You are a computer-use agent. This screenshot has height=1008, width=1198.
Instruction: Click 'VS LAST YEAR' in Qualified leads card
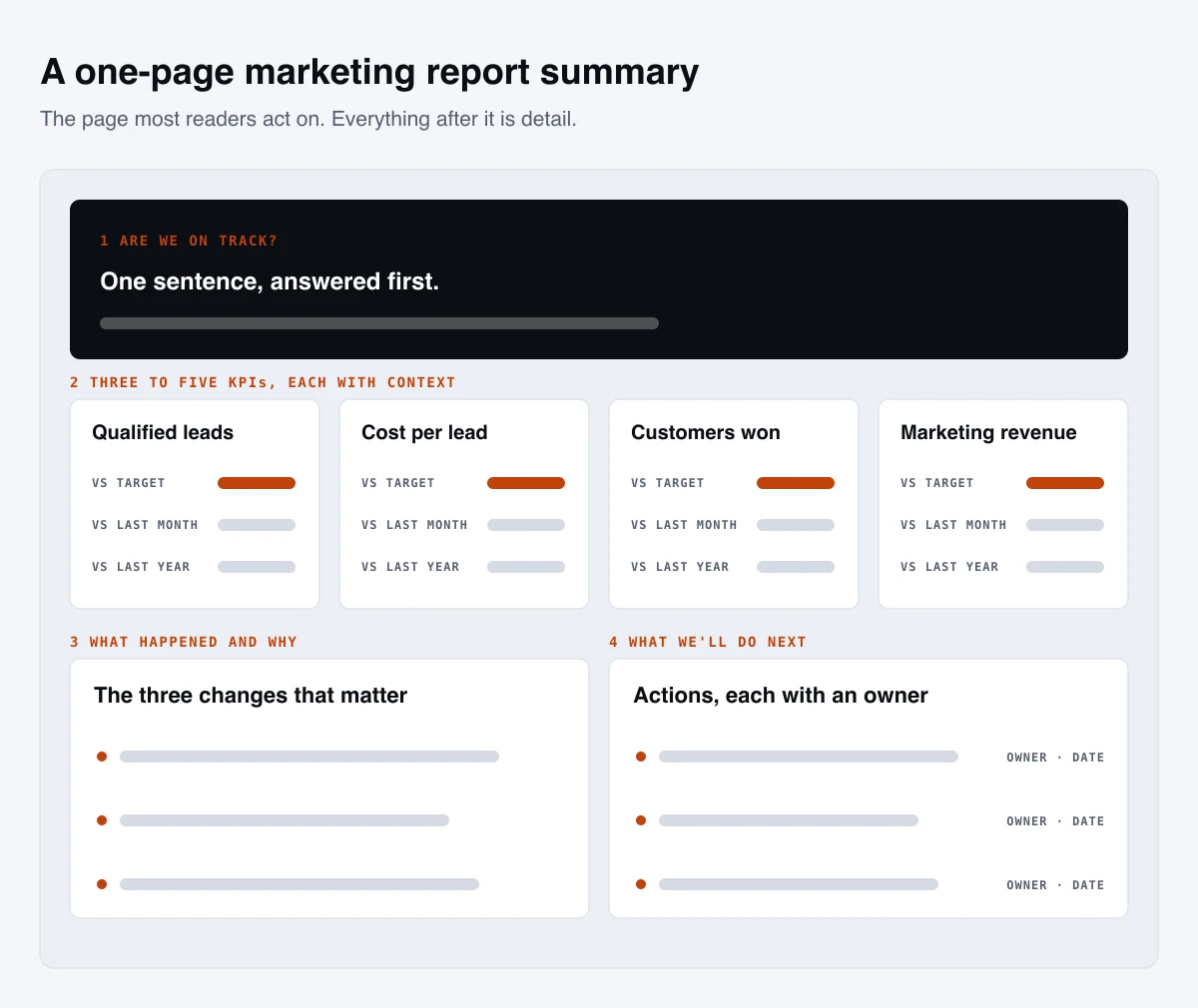click(141, 567)
